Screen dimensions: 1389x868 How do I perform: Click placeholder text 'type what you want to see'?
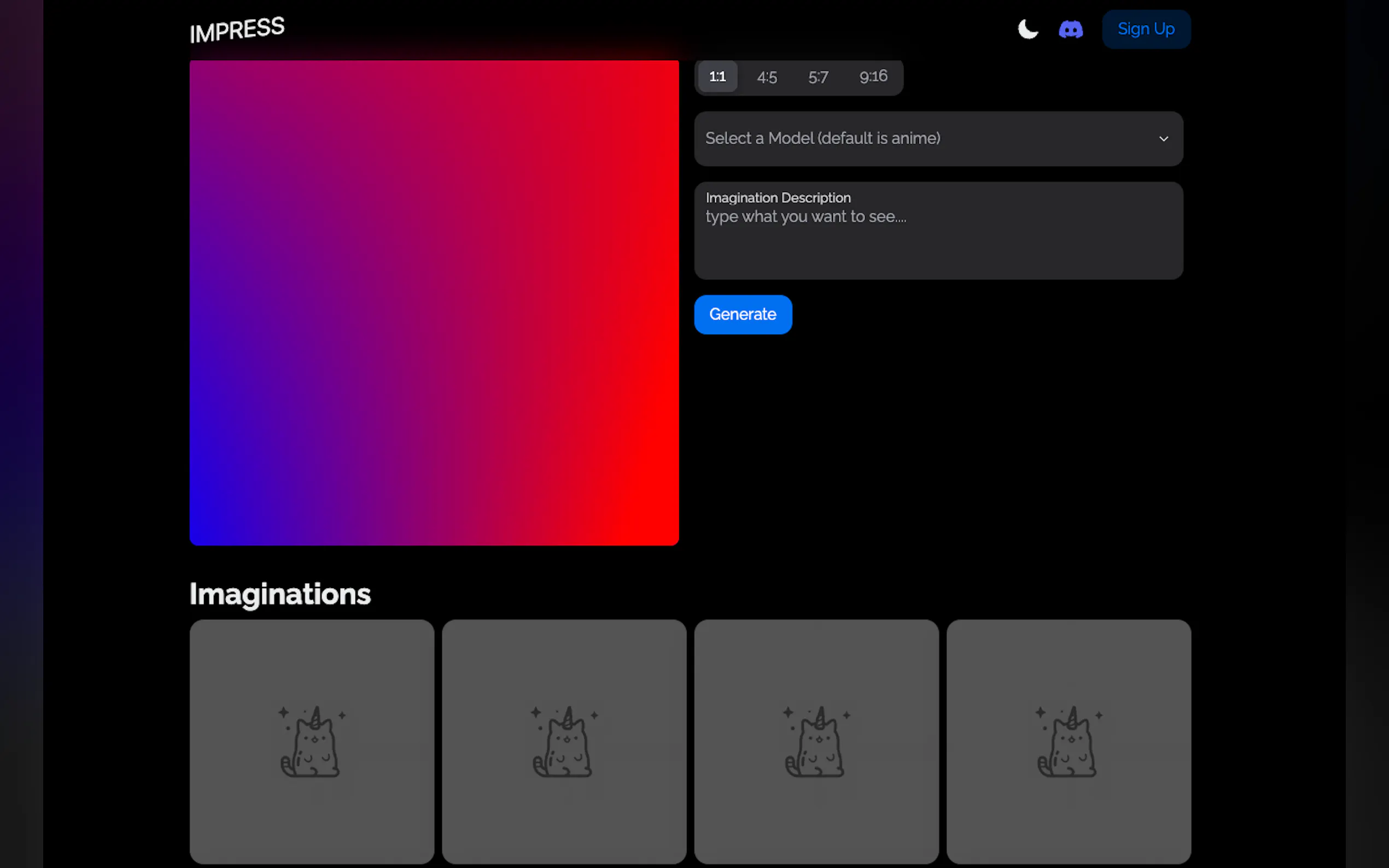coord(805,217)
